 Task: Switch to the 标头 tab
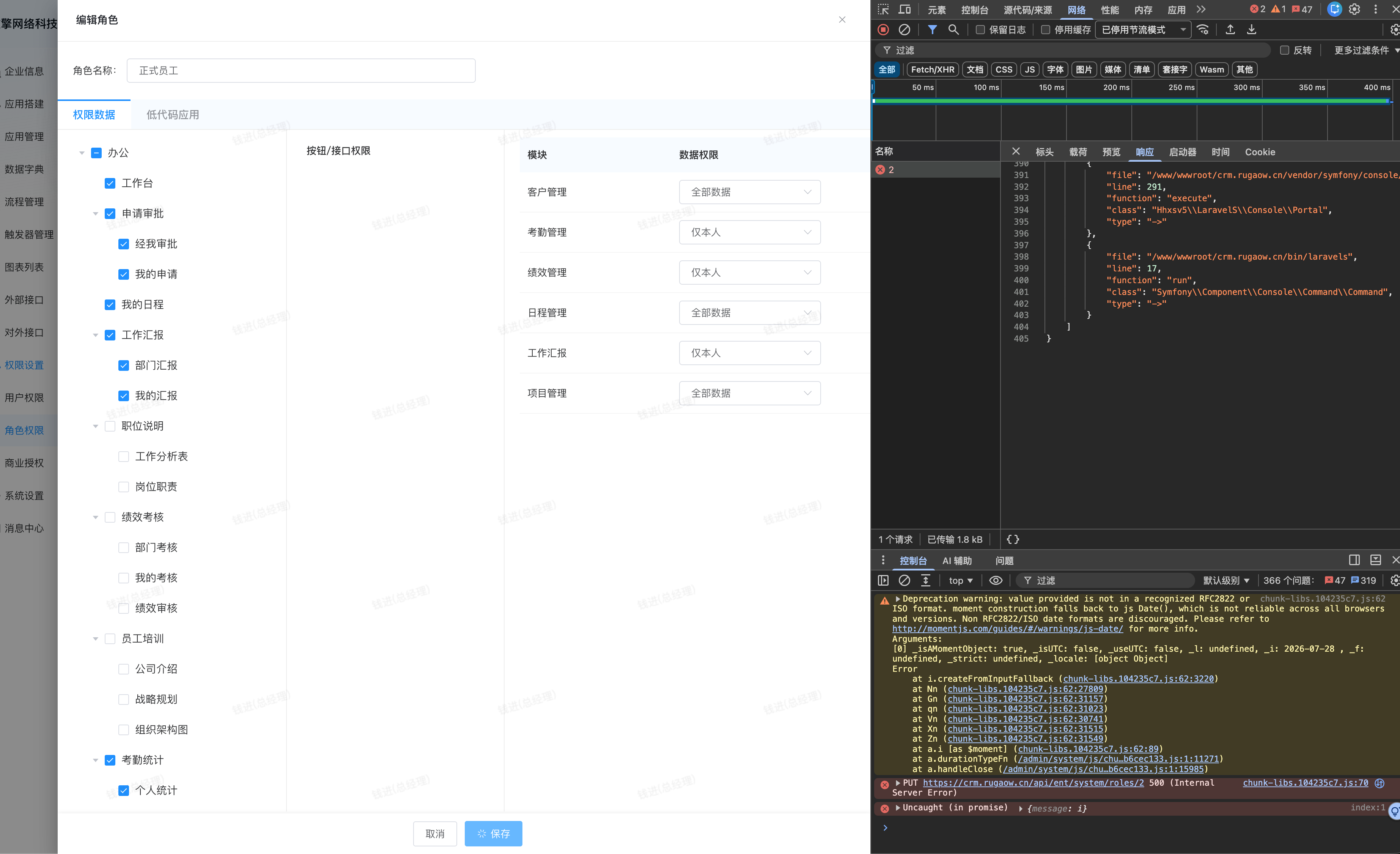click(1044, 152)
